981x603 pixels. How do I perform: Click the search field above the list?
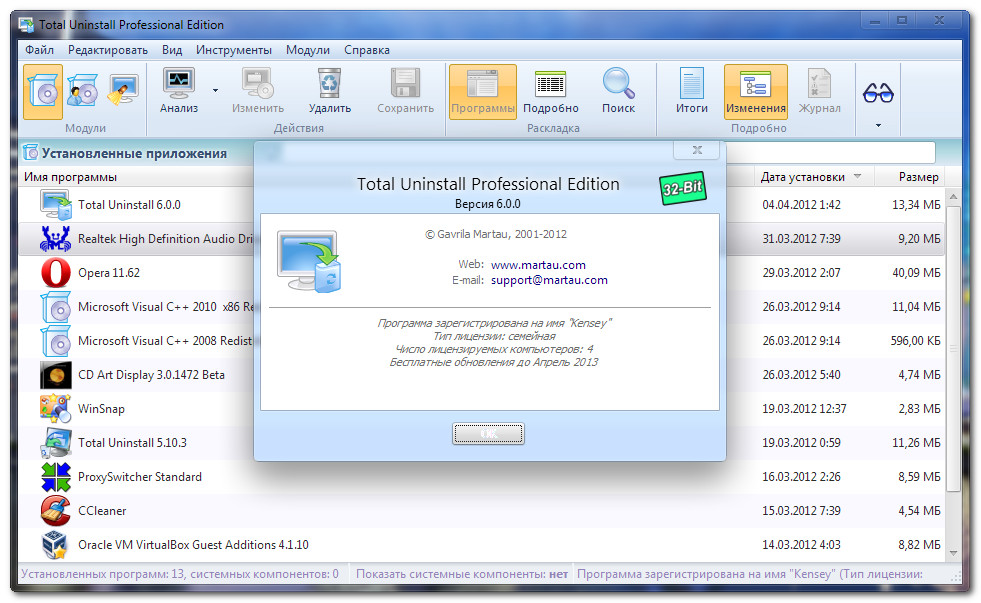point(831,153)
